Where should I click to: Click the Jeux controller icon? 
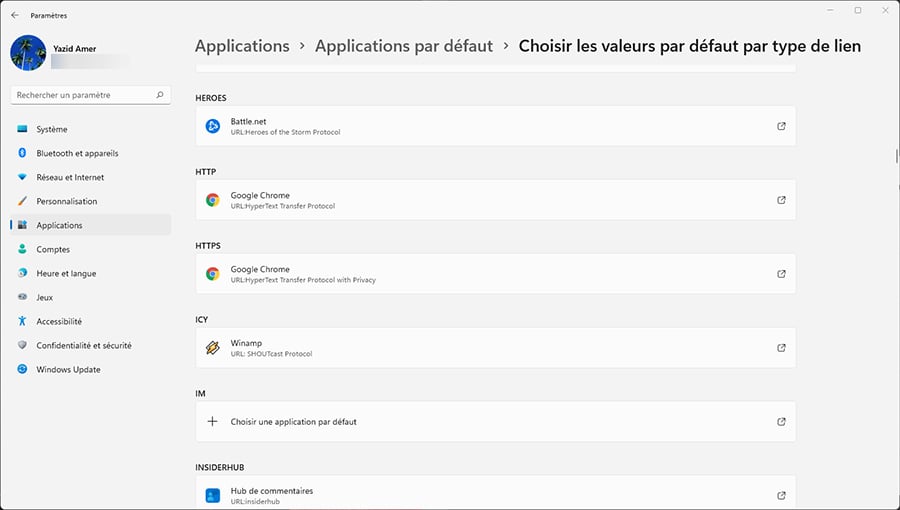pos(22,297)
